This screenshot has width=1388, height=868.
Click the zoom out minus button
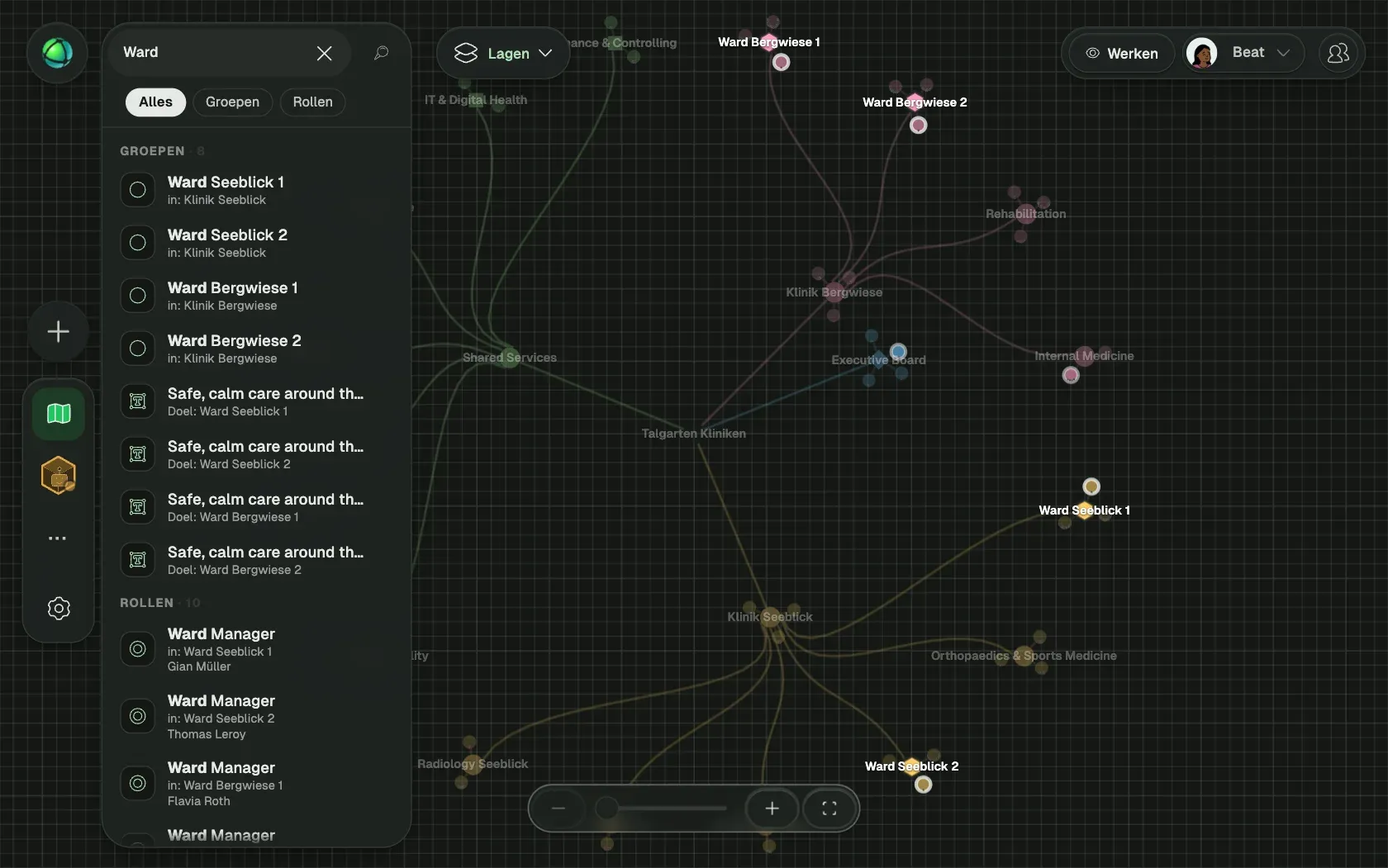[559, 809]
